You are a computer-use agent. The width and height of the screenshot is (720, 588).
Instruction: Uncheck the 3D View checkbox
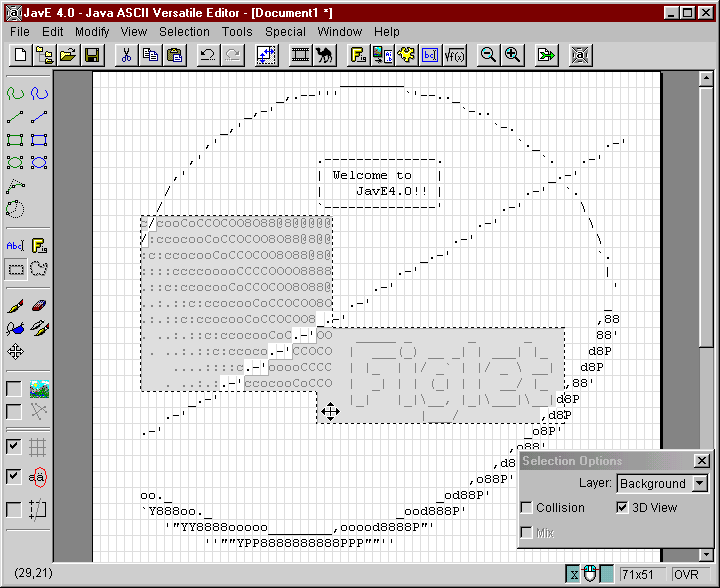pyautogui.click(x=622, y=508)
